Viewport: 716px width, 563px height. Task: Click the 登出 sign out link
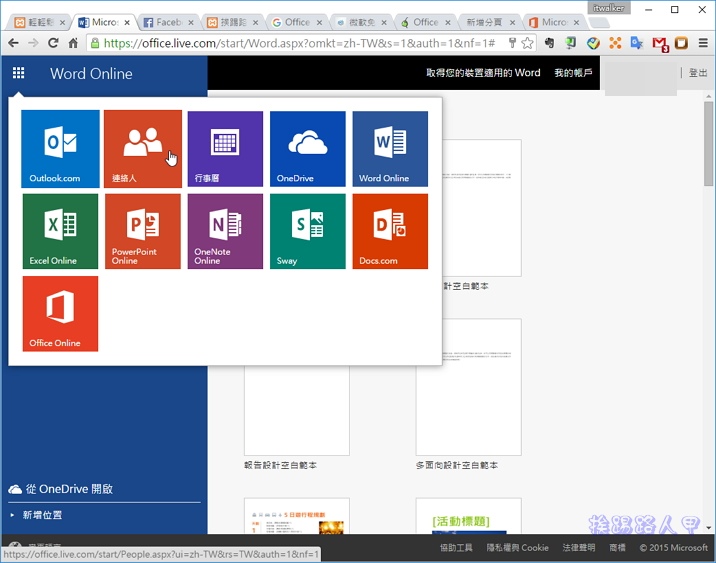click(698, 73)
